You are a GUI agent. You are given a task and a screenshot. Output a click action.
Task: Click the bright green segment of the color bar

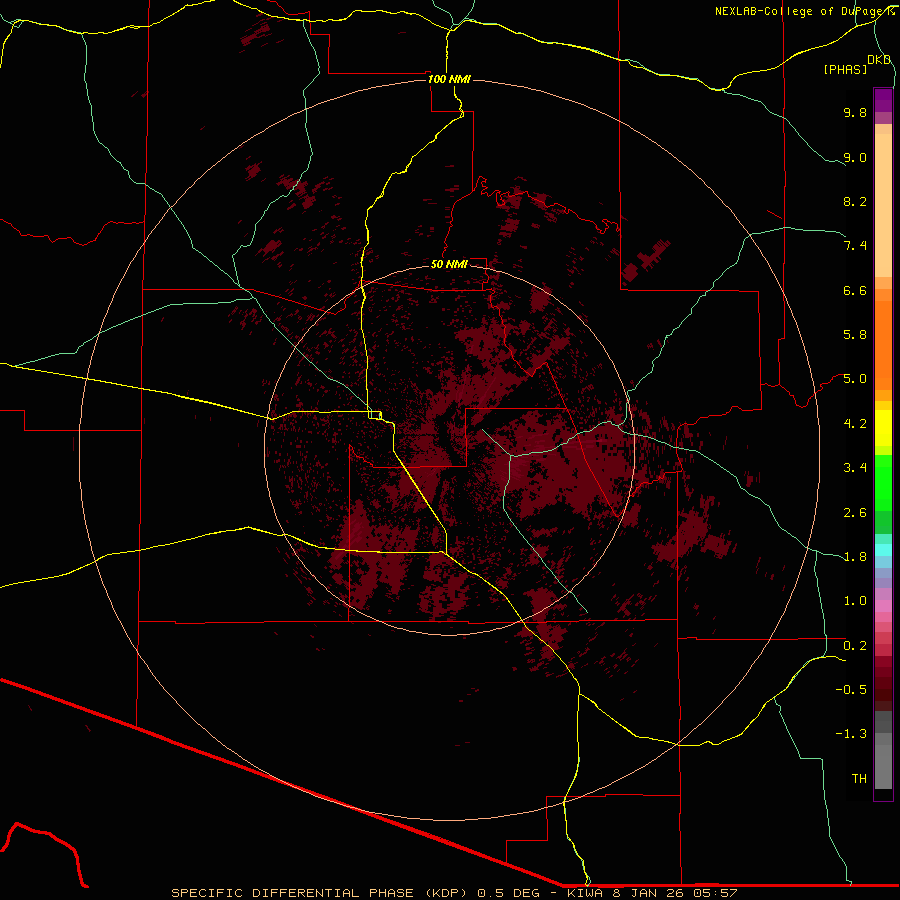(883, 483)
